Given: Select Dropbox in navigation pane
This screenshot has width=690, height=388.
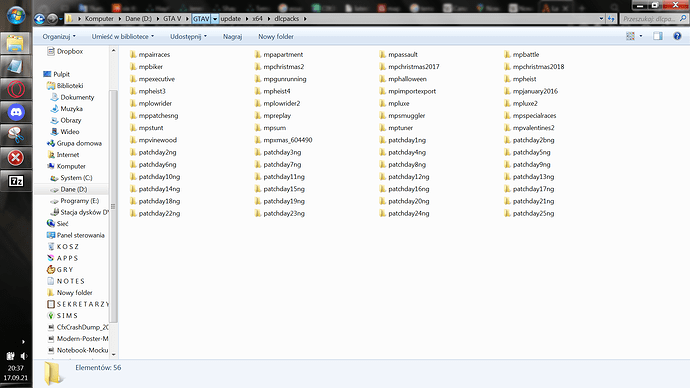Looking at the screenshot, I should 70,51.
